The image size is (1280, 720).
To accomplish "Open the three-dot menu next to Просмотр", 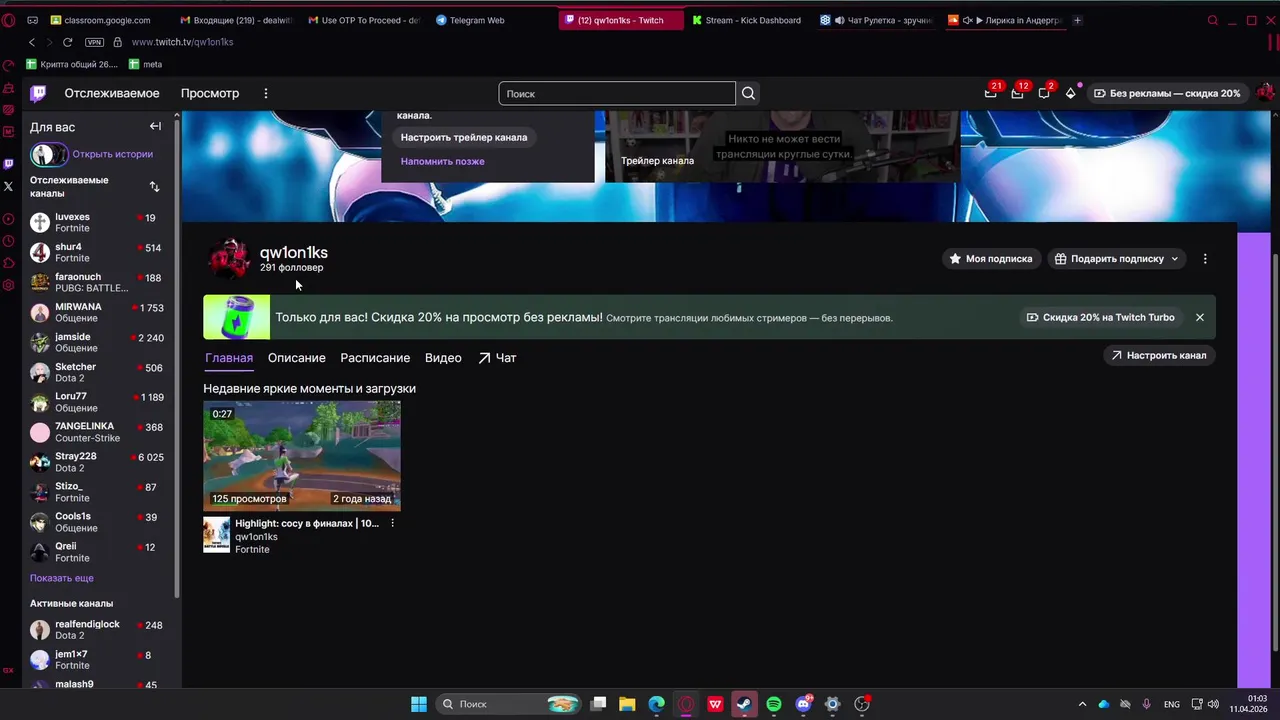I will (x=266, y=93).
